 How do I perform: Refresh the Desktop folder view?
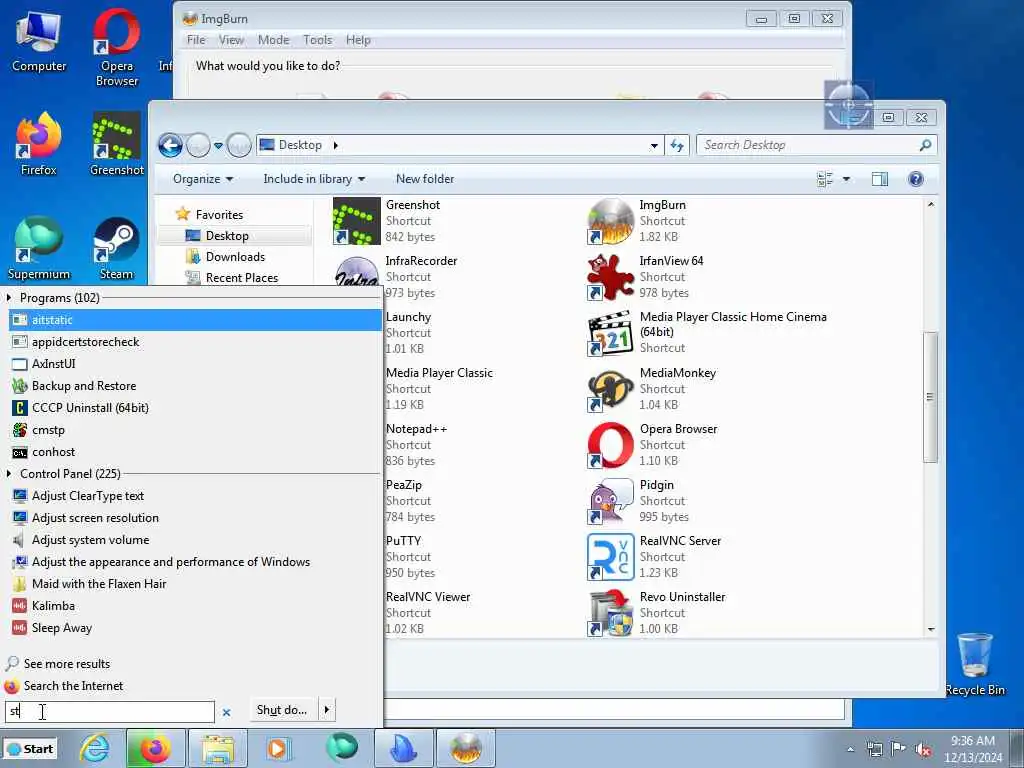[x=677, y=145]
